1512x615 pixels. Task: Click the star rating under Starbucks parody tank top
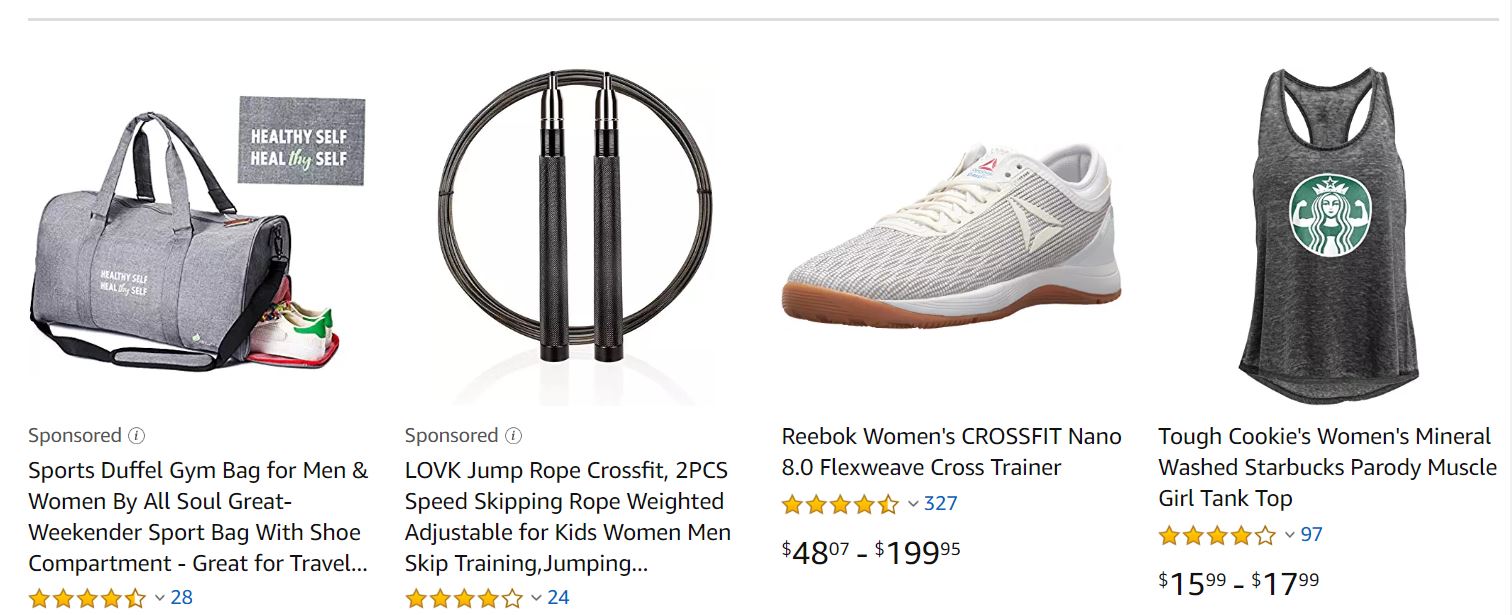click(1217, 535)
